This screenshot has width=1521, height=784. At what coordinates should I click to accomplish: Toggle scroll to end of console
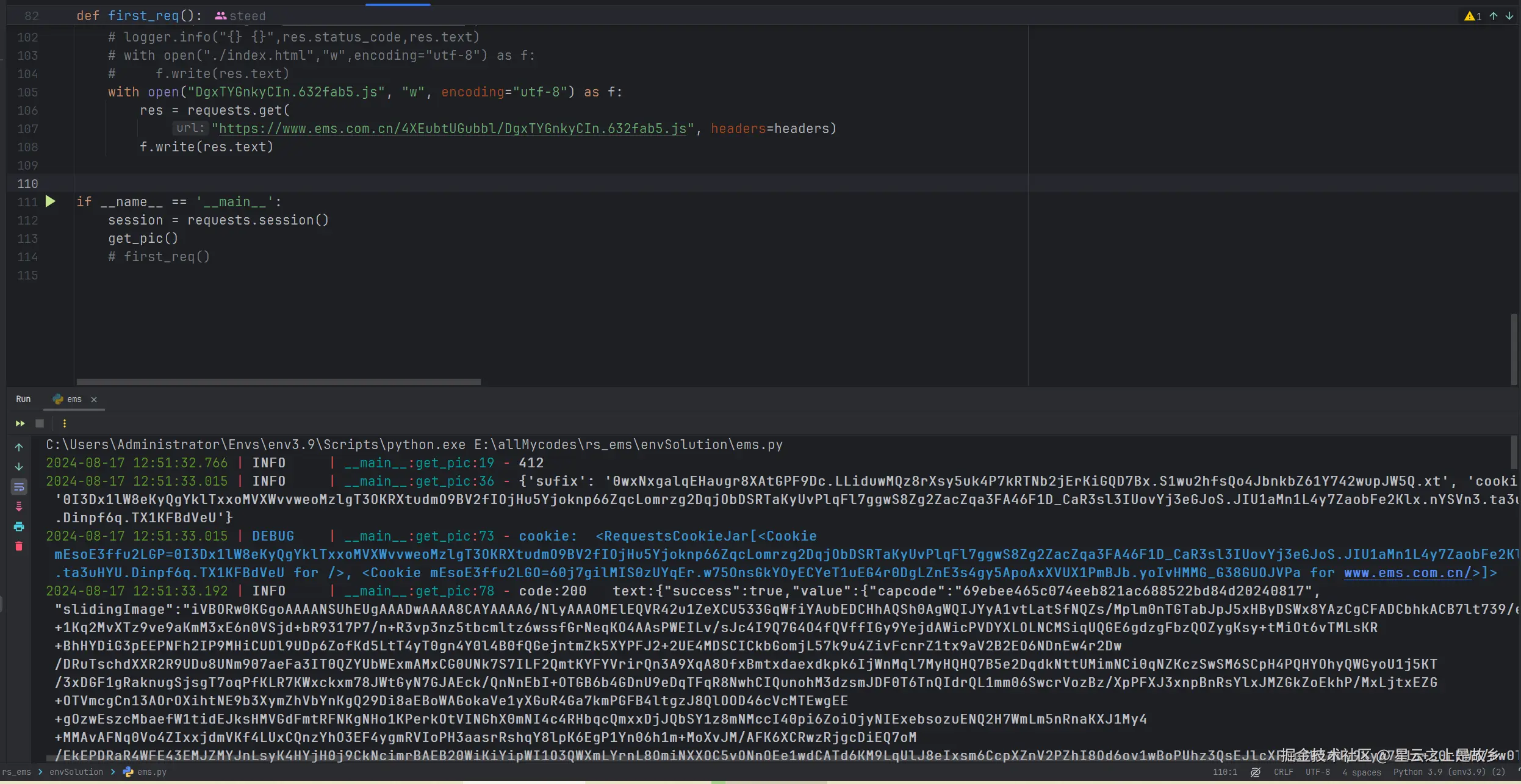pyautogui.click(x=19, y=506)
